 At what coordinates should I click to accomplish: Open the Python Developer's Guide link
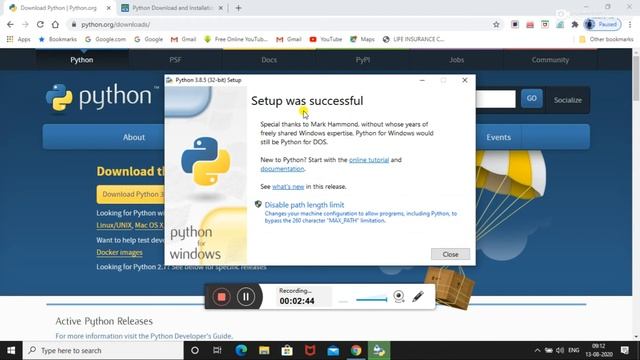click(191, 336)
